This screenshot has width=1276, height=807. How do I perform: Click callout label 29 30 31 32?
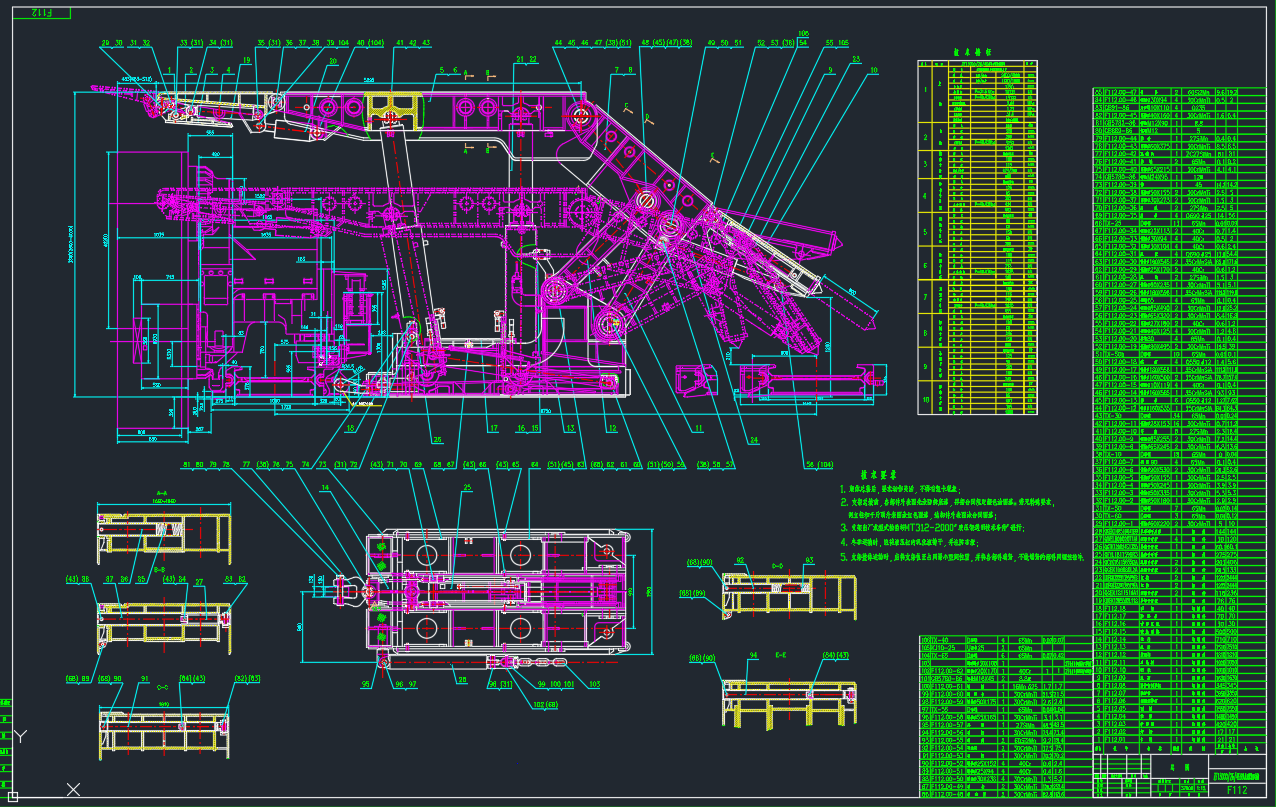coord(125,43)
